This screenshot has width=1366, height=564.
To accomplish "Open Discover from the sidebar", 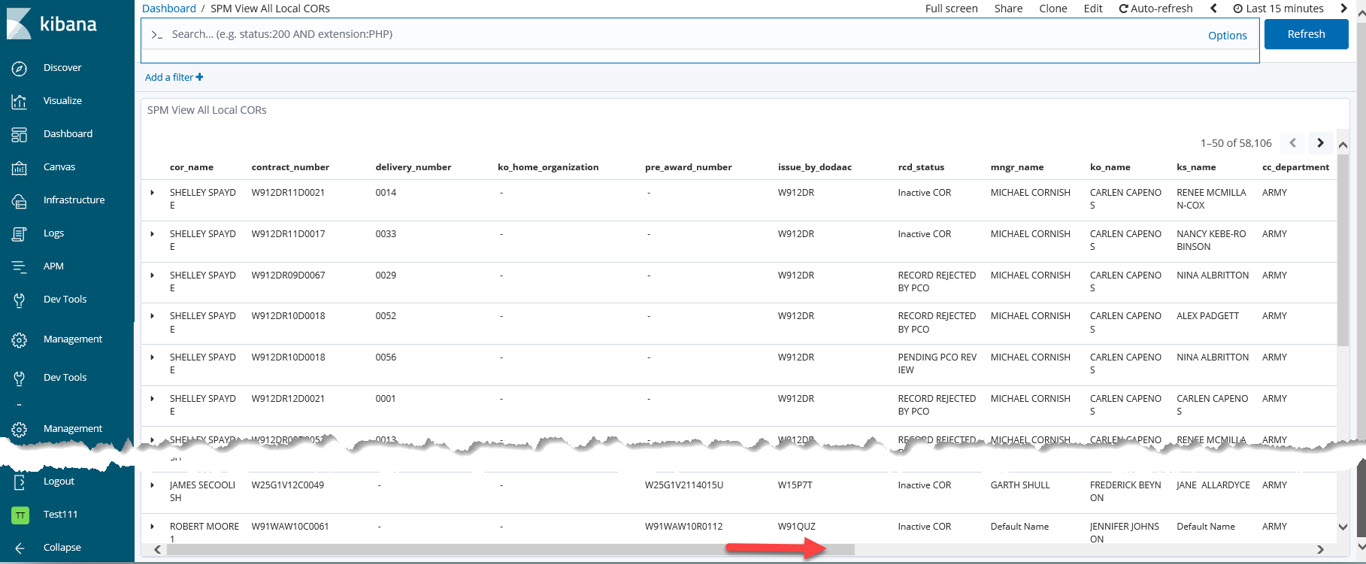I will pyautogui.click(x=62, y=68).
